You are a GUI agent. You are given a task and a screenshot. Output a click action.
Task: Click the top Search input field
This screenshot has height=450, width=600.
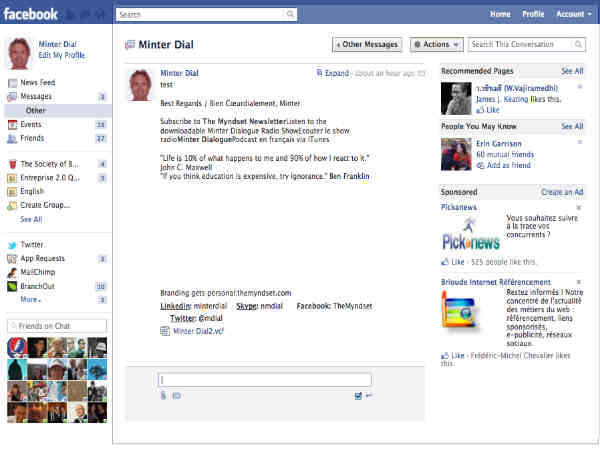(x=206, y=15)
